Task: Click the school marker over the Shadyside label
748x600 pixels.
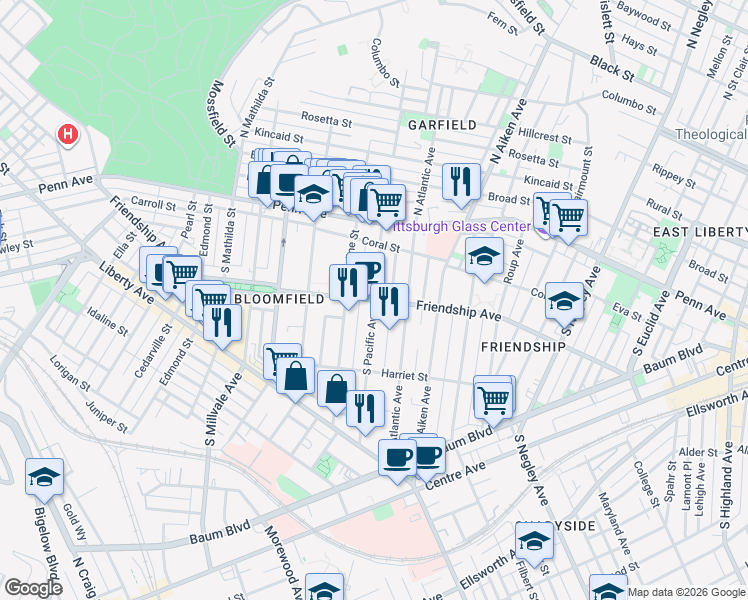Action: (534, 542)
